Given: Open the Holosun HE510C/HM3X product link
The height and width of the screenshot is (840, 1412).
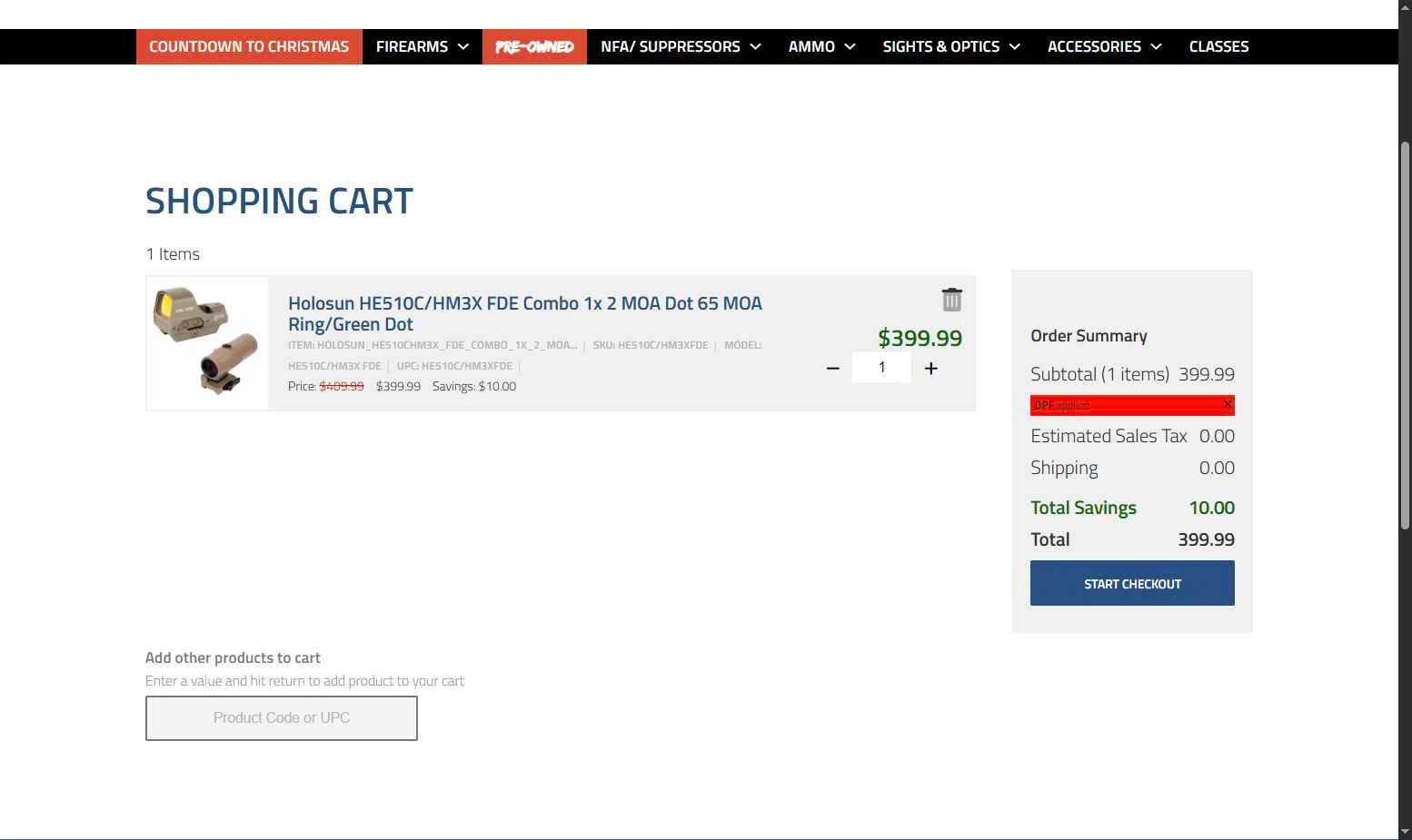Looking at the screenshot, I should 525,313.
